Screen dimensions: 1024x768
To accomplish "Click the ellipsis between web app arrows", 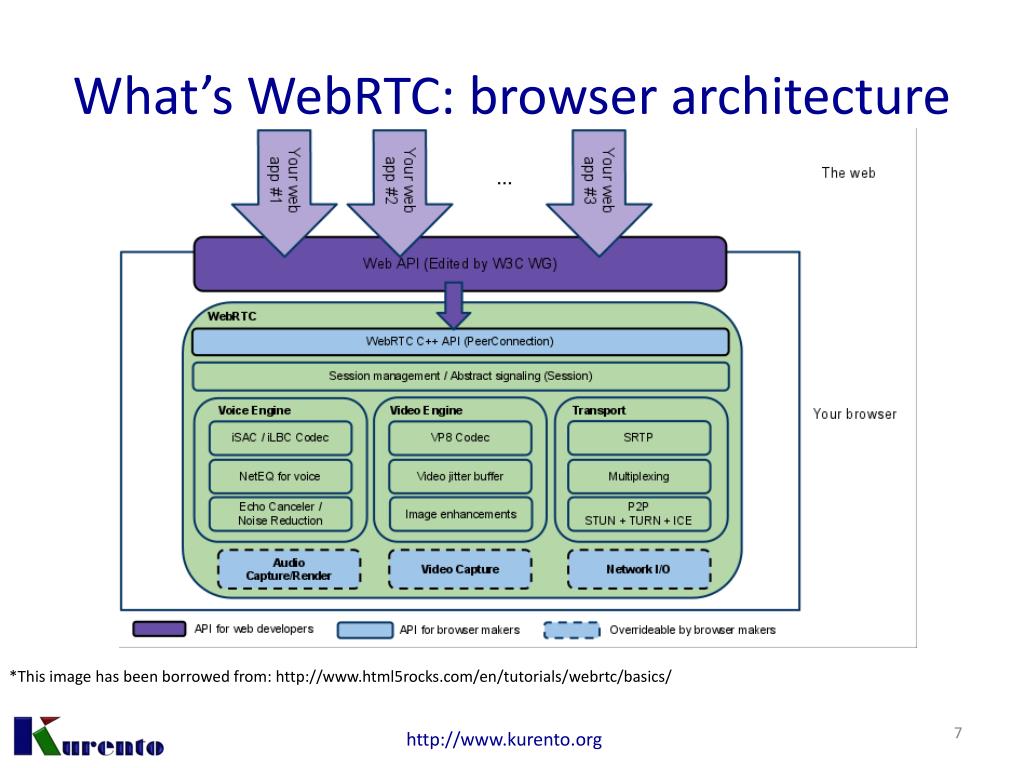I will point(504,184).
